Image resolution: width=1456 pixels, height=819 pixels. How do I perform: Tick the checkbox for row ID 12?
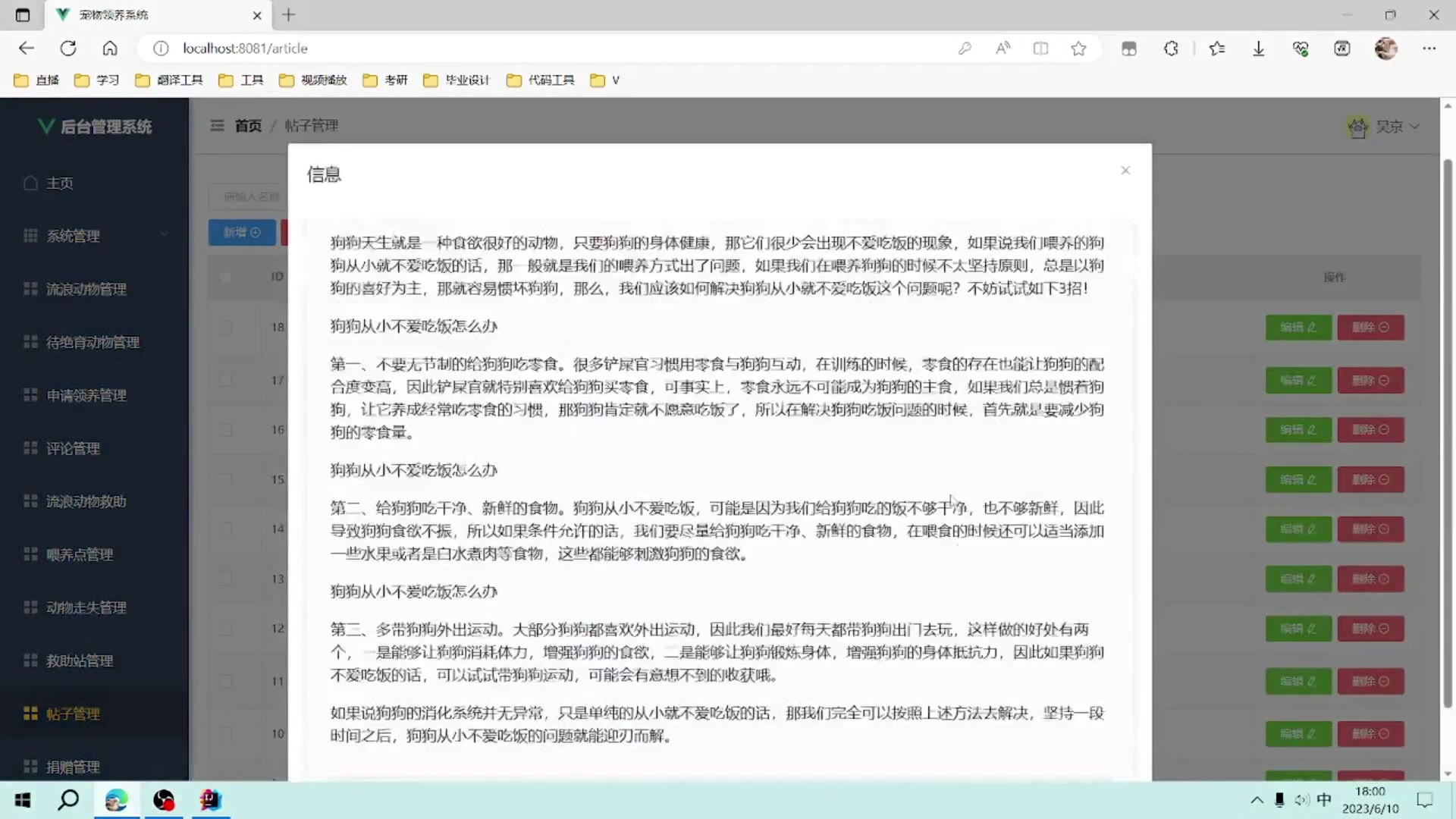coord(225,629)
